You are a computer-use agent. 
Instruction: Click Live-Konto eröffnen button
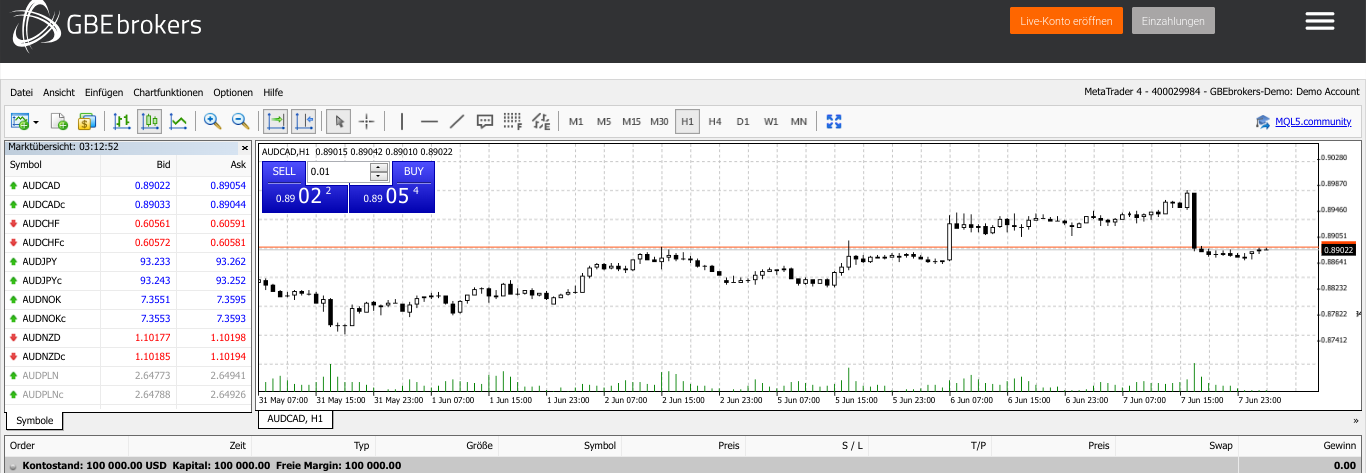tap(1067, 21)
